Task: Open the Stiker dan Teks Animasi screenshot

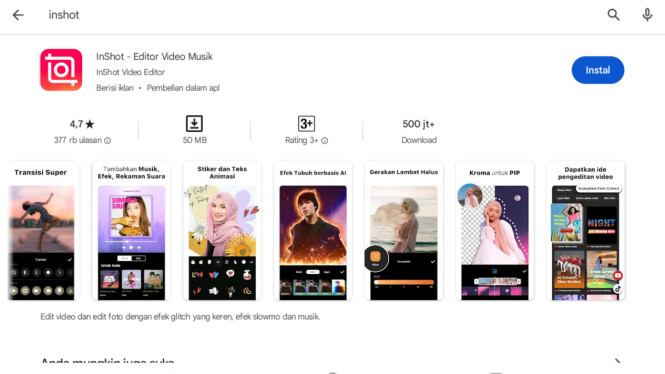Action: pos(222,230)
